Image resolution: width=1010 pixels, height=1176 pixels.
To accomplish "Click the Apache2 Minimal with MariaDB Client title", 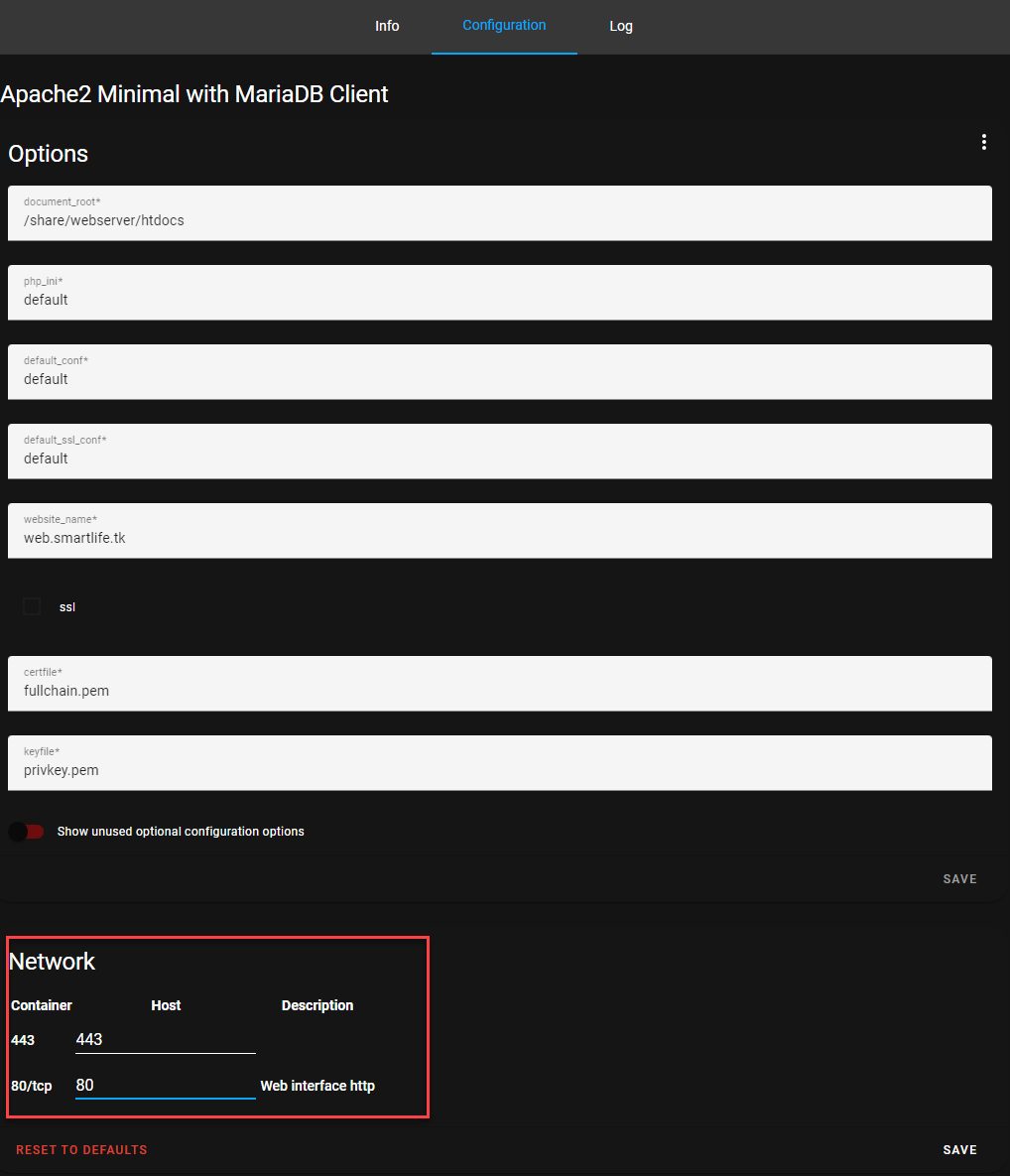I will 194,93.
